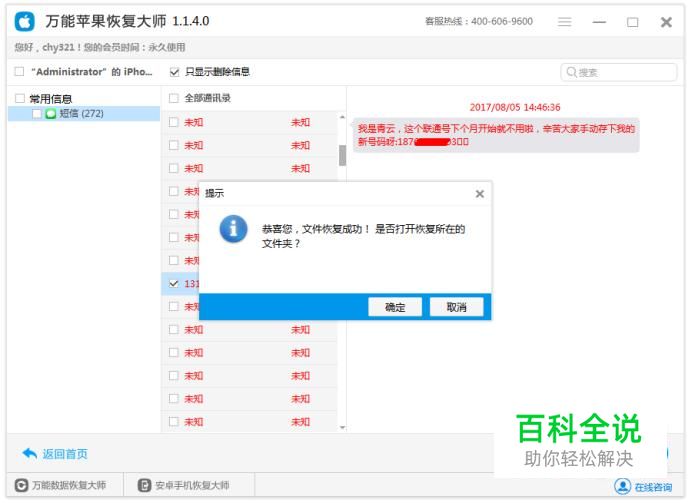692x503 pixels.
Task: Click the contact list scrollbar thumb
Action: [x=342, y=155]
